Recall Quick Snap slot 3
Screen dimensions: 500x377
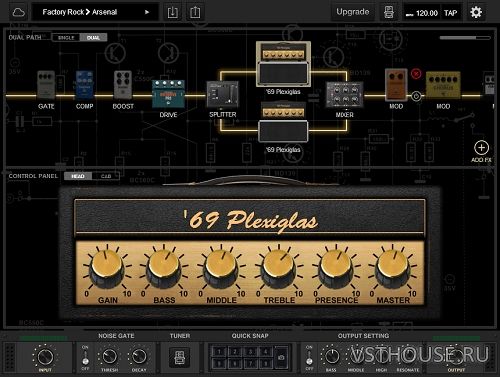click(250, 351)
